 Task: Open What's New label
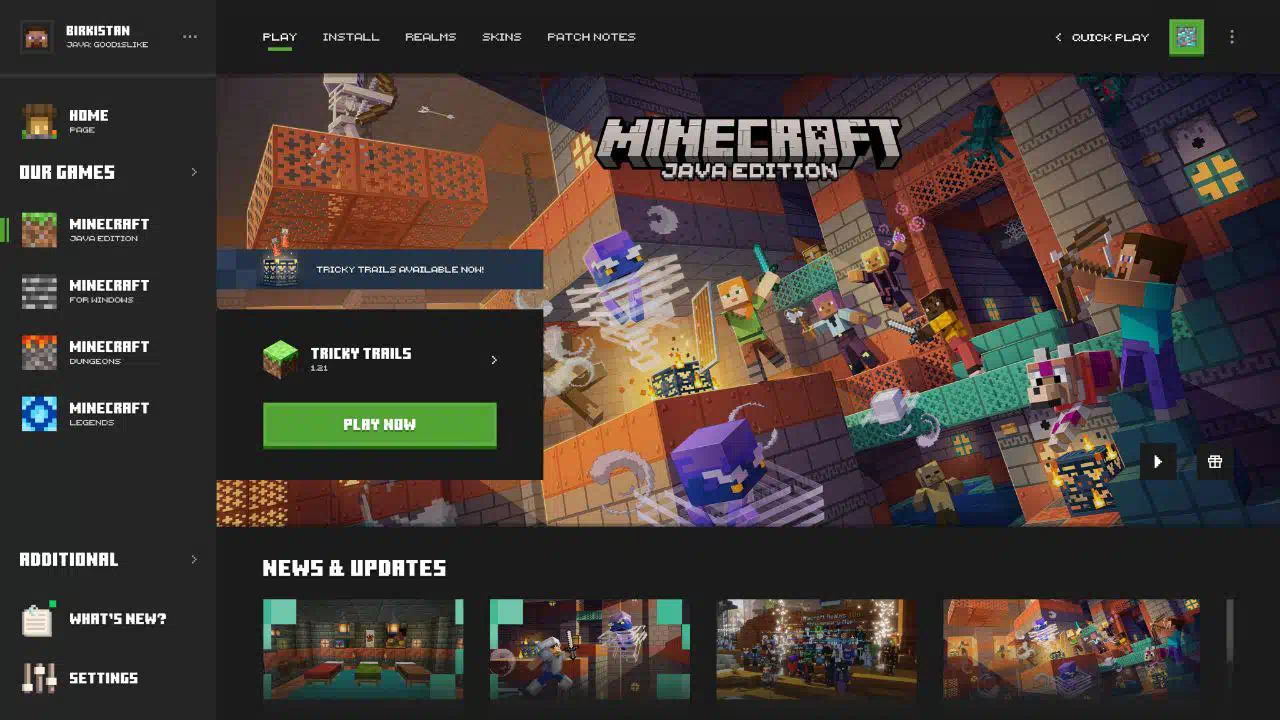tap(118, 619)
